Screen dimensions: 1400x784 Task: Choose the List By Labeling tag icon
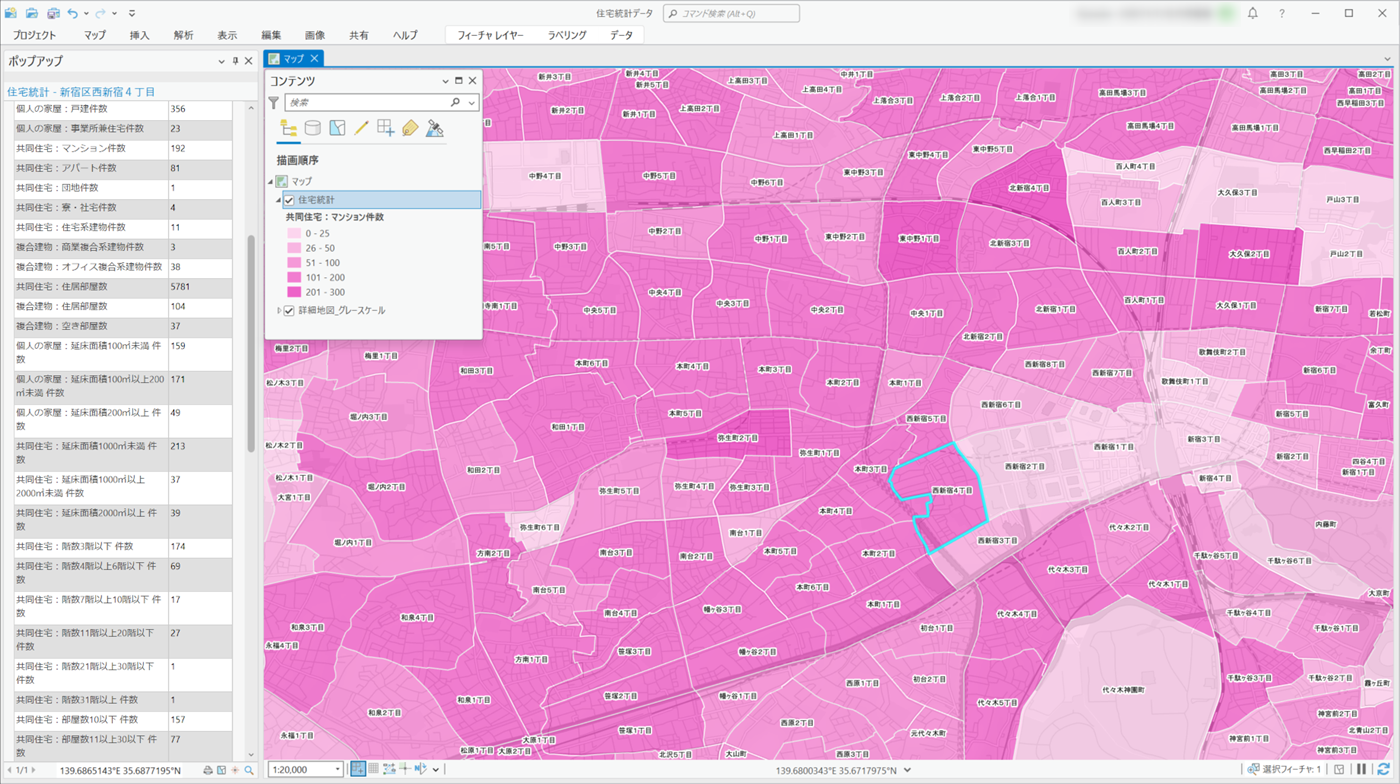point(410,128)
